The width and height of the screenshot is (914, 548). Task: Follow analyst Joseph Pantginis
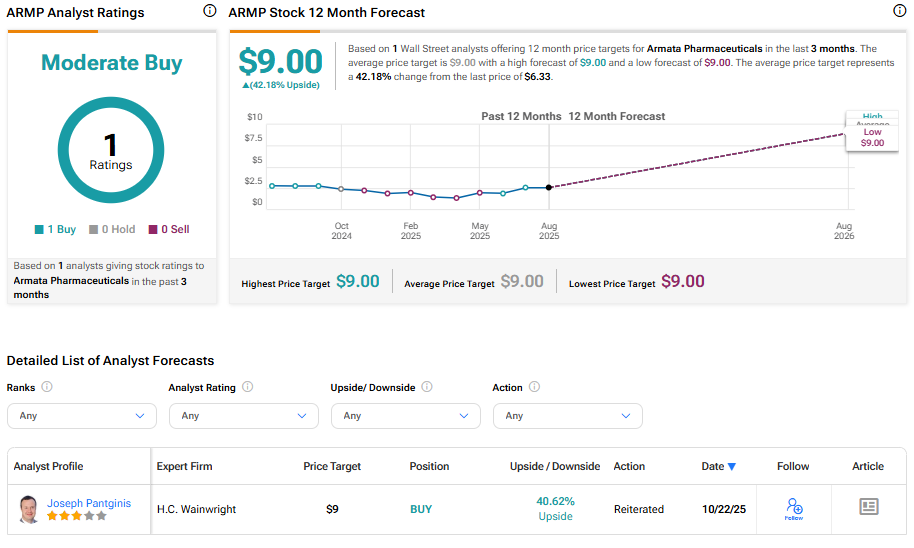click(793, 509)
